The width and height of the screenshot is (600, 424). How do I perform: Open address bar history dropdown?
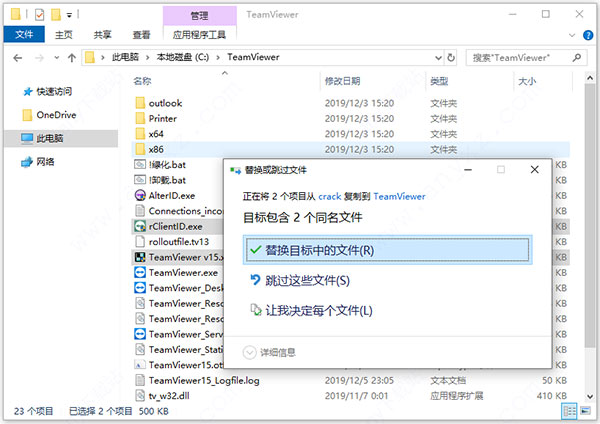pyautogui.click(x=439, y=58)
